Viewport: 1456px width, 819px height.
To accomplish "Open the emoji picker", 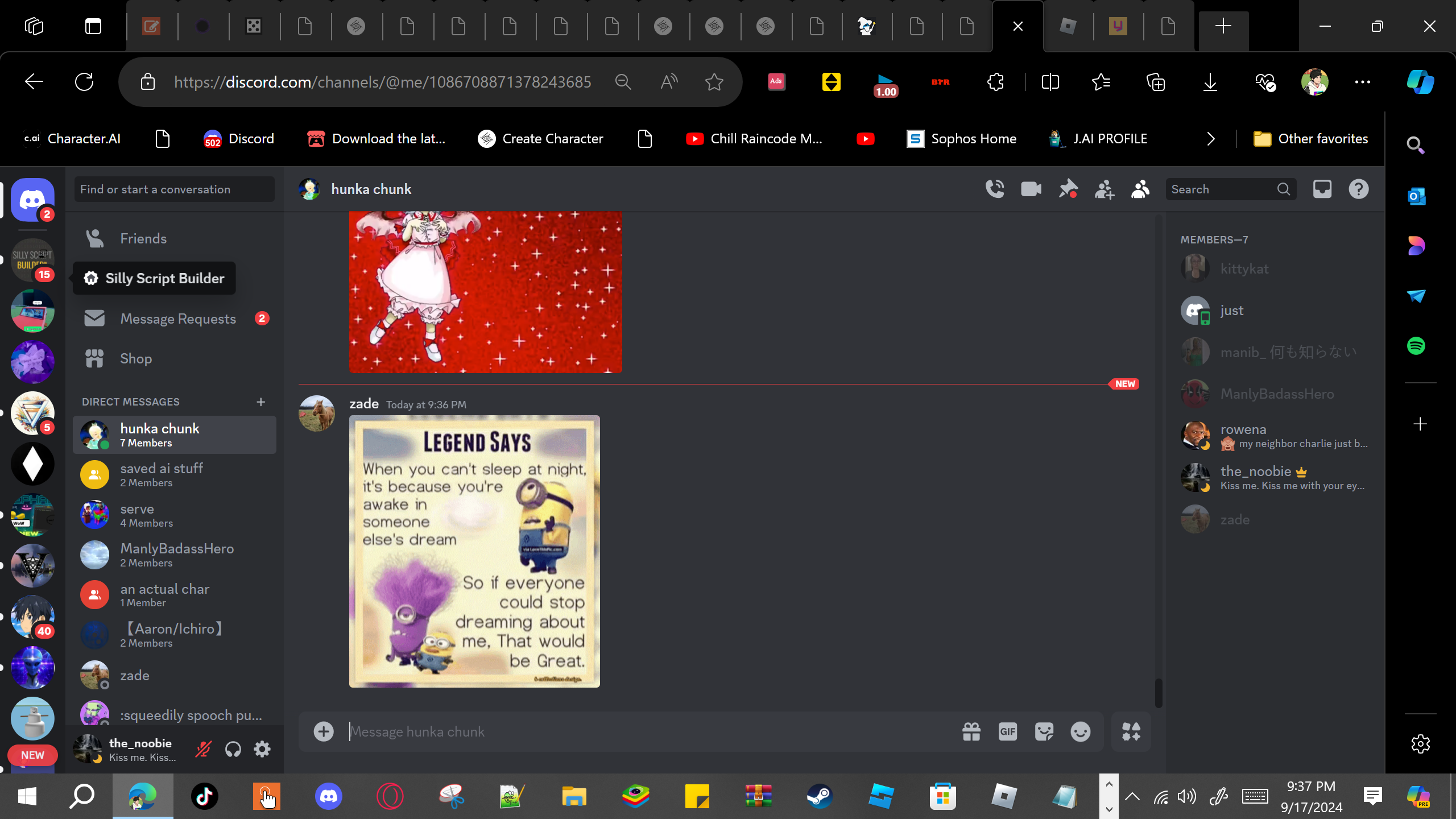I will 1081,731.
